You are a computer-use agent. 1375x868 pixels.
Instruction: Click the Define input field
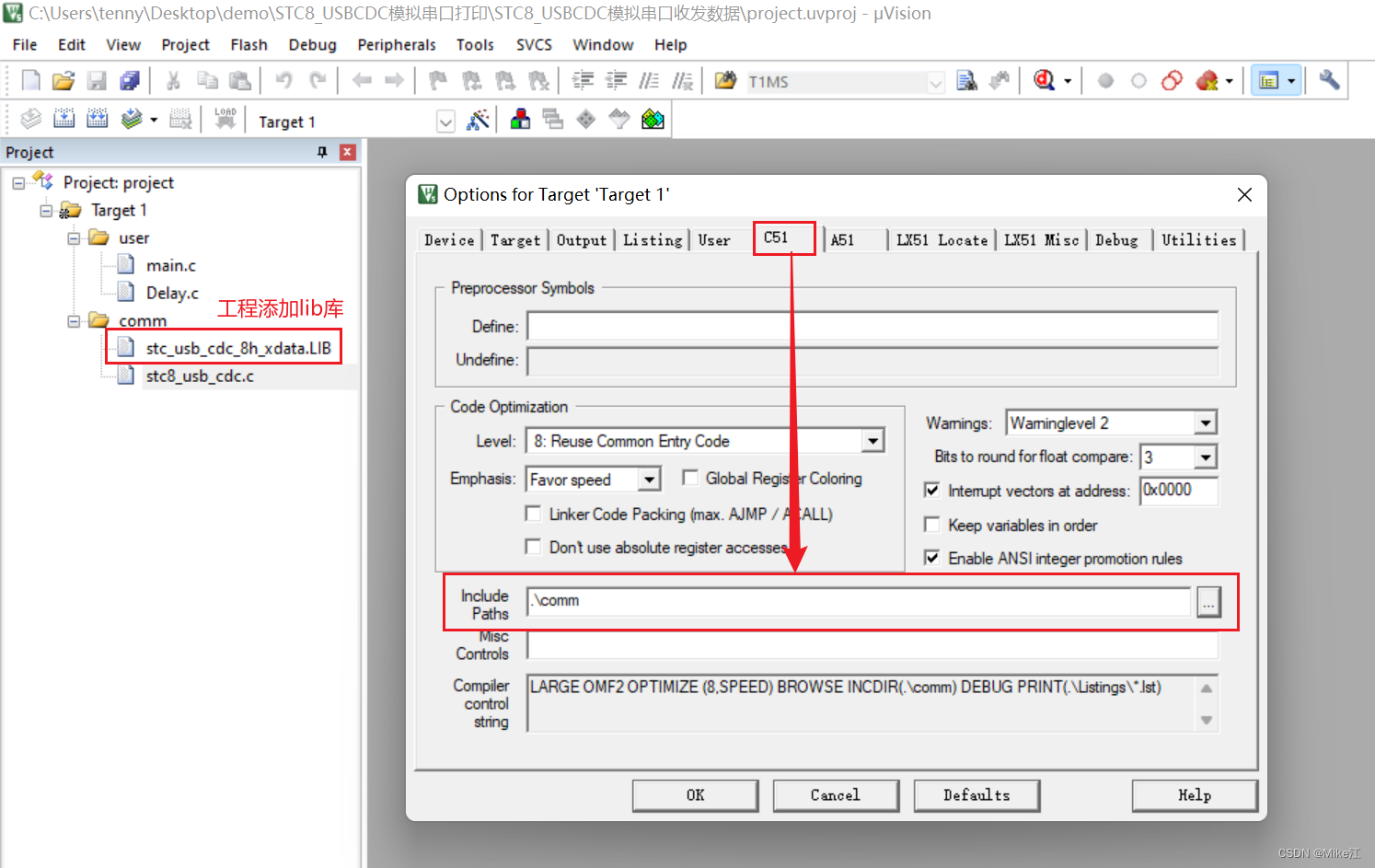click(872, 326)
